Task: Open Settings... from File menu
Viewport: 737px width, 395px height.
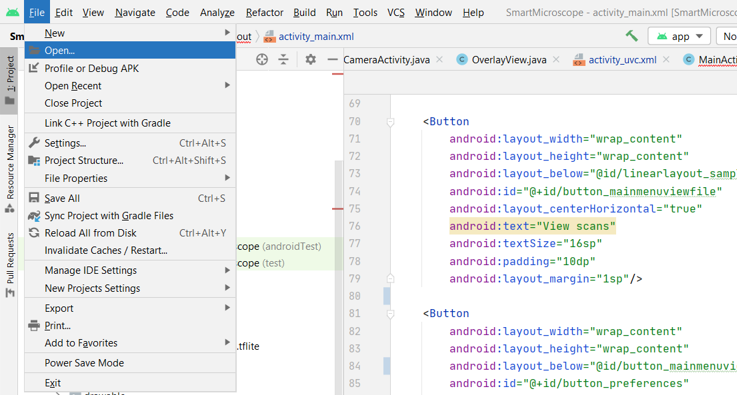Action: [x=130, y=143]
